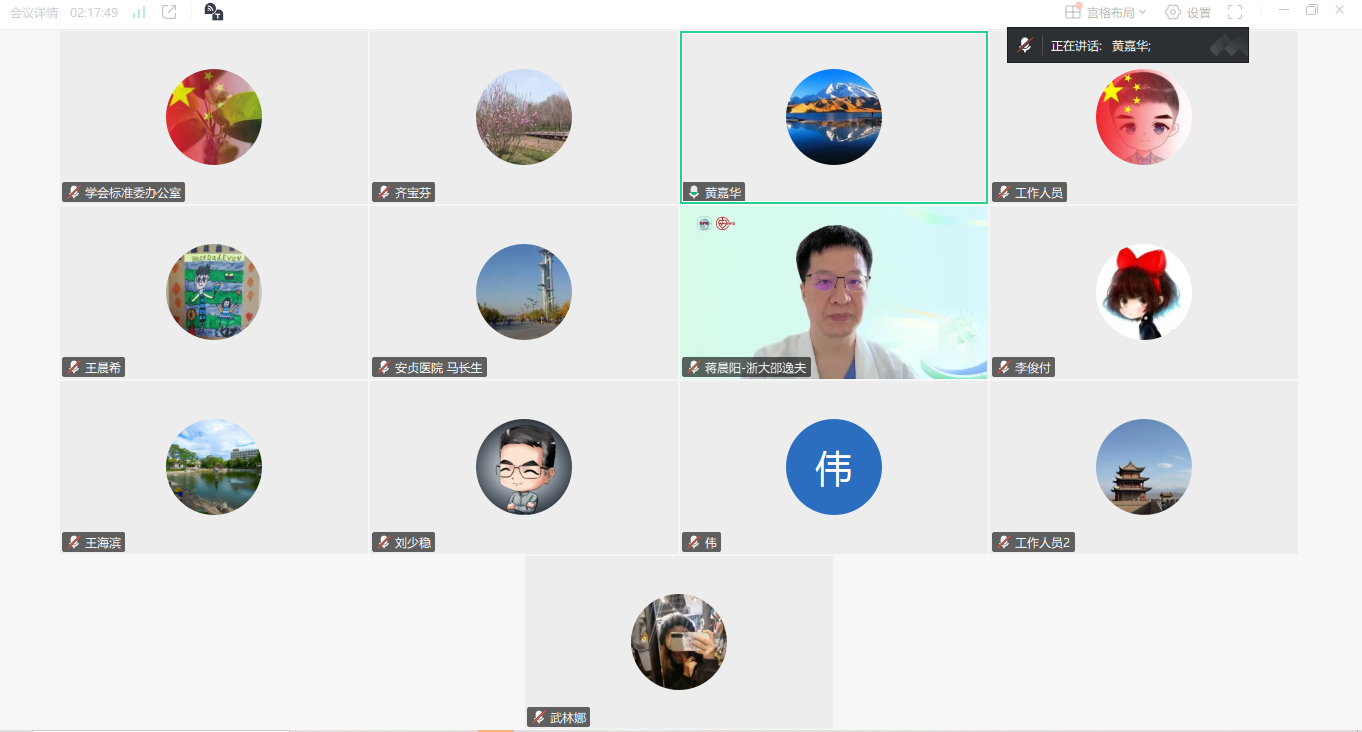Click muted mic icon in speaking banner
The width and height of the screenshot is (1362, 732).
click(x=1024, y=46)
